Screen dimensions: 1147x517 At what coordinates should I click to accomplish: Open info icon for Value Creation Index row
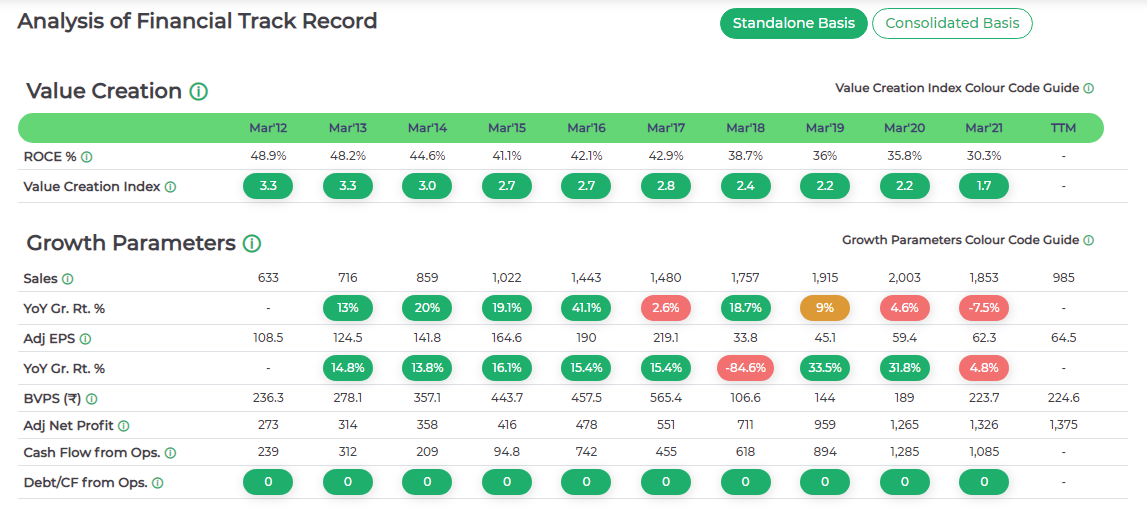(170, 187)
